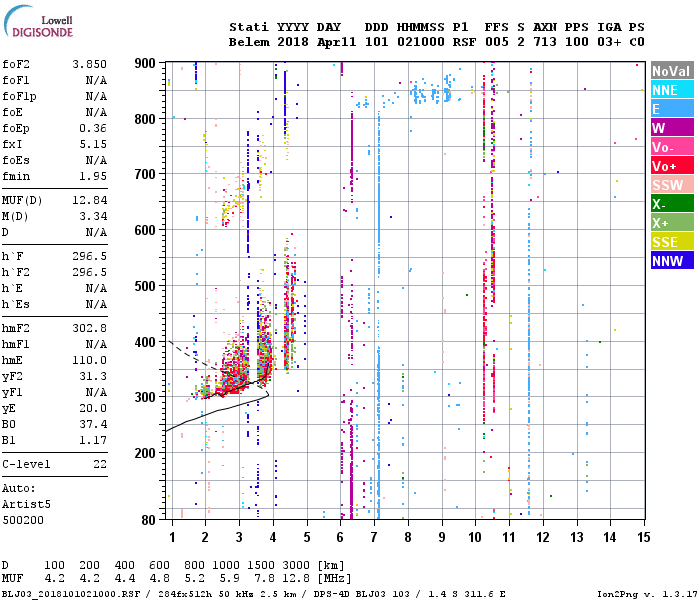Click the 4 MHz frequency axis label
The height and width of the screenshot is (600, 700).
[x=273, y=537]
